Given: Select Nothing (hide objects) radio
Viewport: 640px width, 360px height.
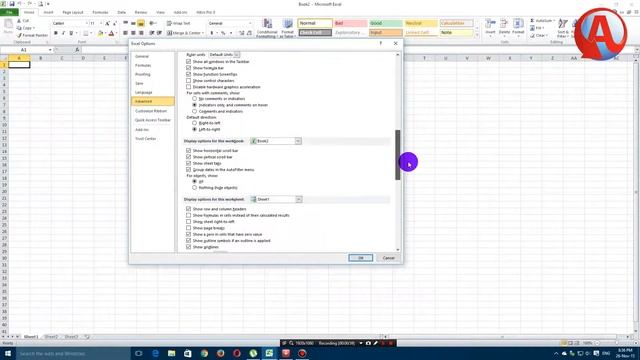Looking at the screenshot, I should pos(194,188).
